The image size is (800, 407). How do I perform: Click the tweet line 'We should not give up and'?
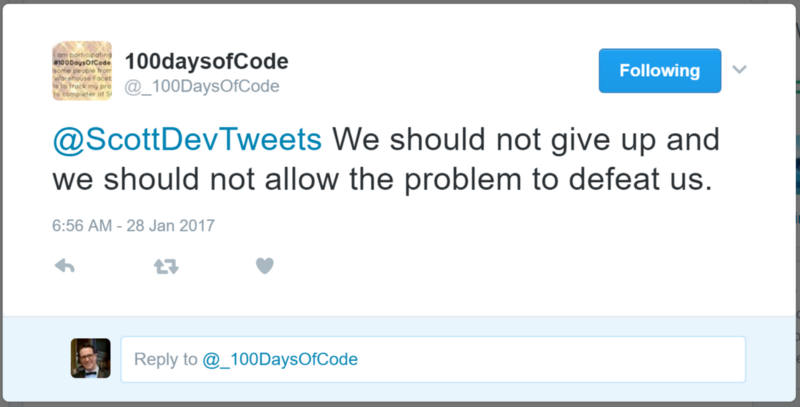point(526,140)
